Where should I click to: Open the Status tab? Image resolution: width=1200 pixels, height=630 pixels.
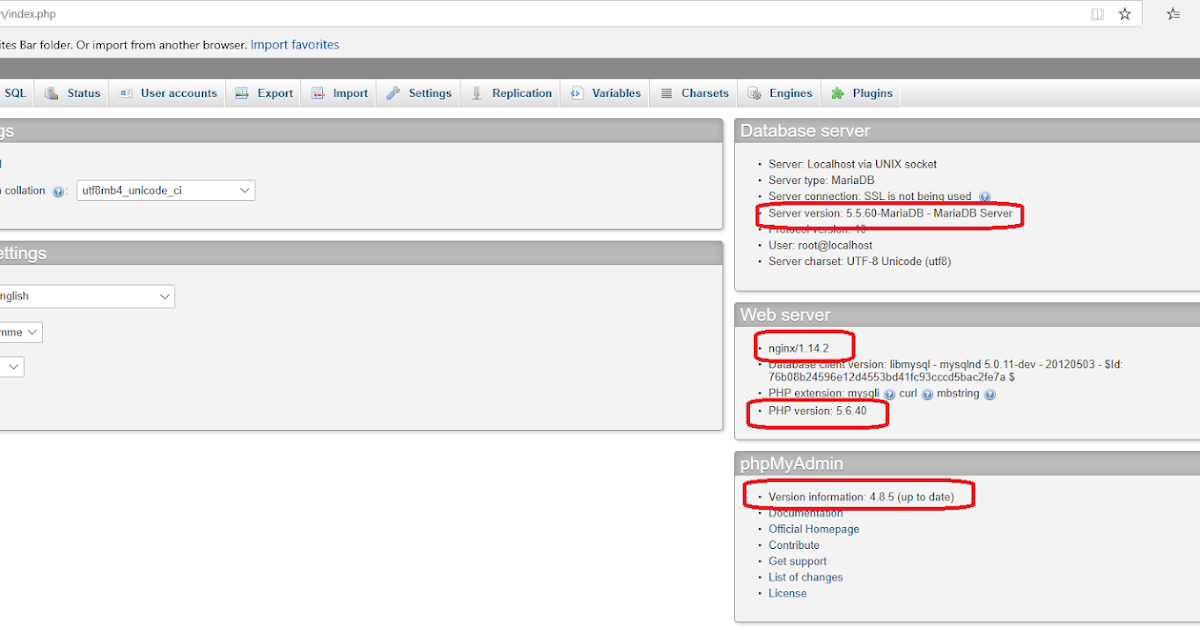(x=72, y=92)
